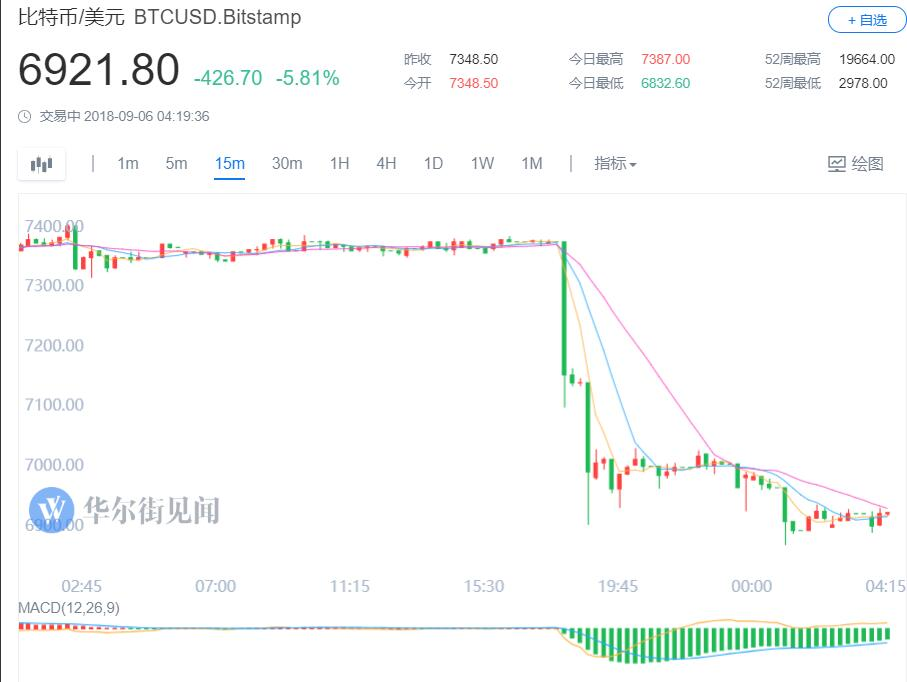The image size is (907, 682).
Task: Expand the 指标 indicators dropdown
Action: [615, 164]
